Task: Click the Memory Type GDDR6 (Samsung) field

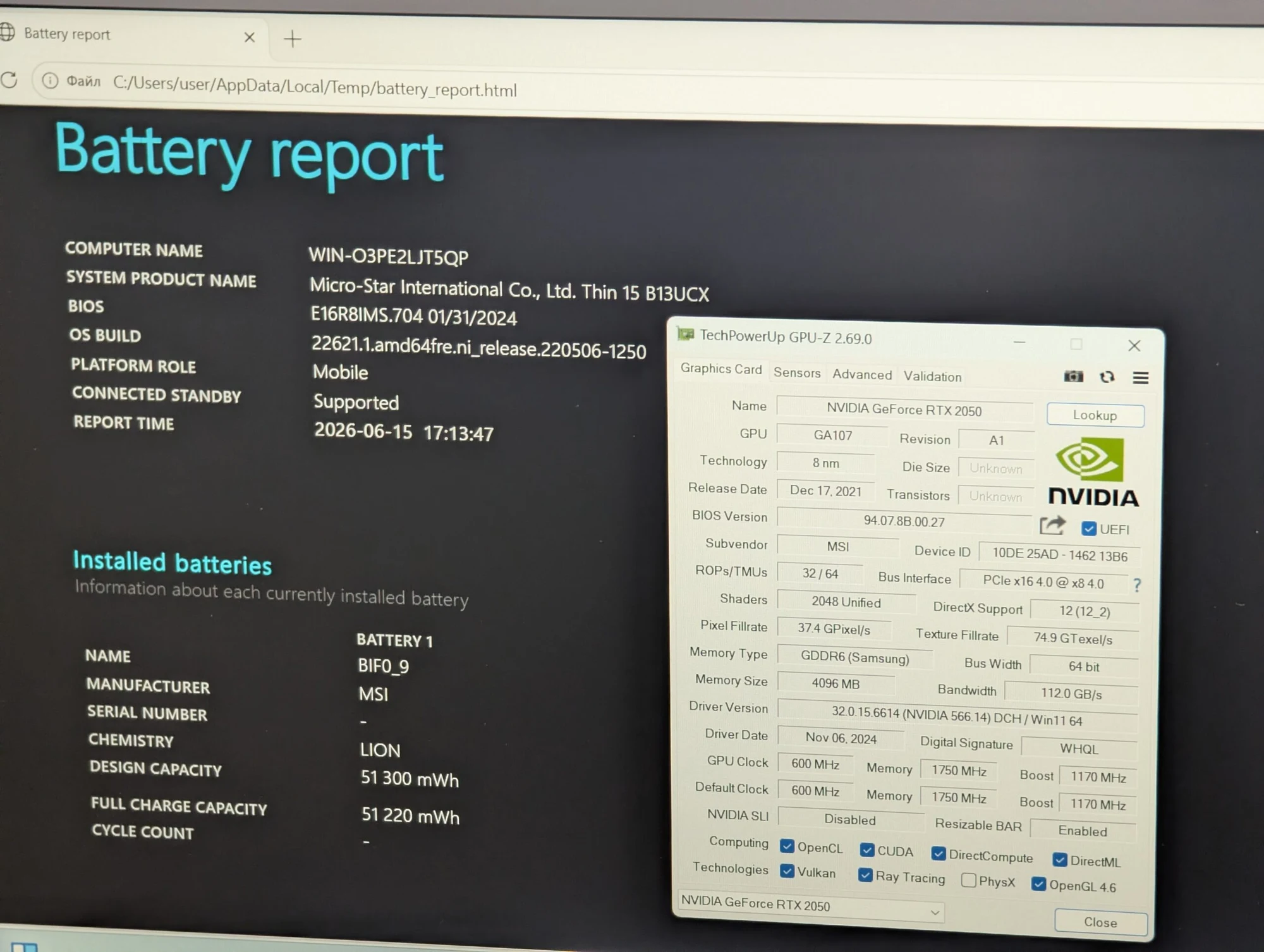Action: 854,657
